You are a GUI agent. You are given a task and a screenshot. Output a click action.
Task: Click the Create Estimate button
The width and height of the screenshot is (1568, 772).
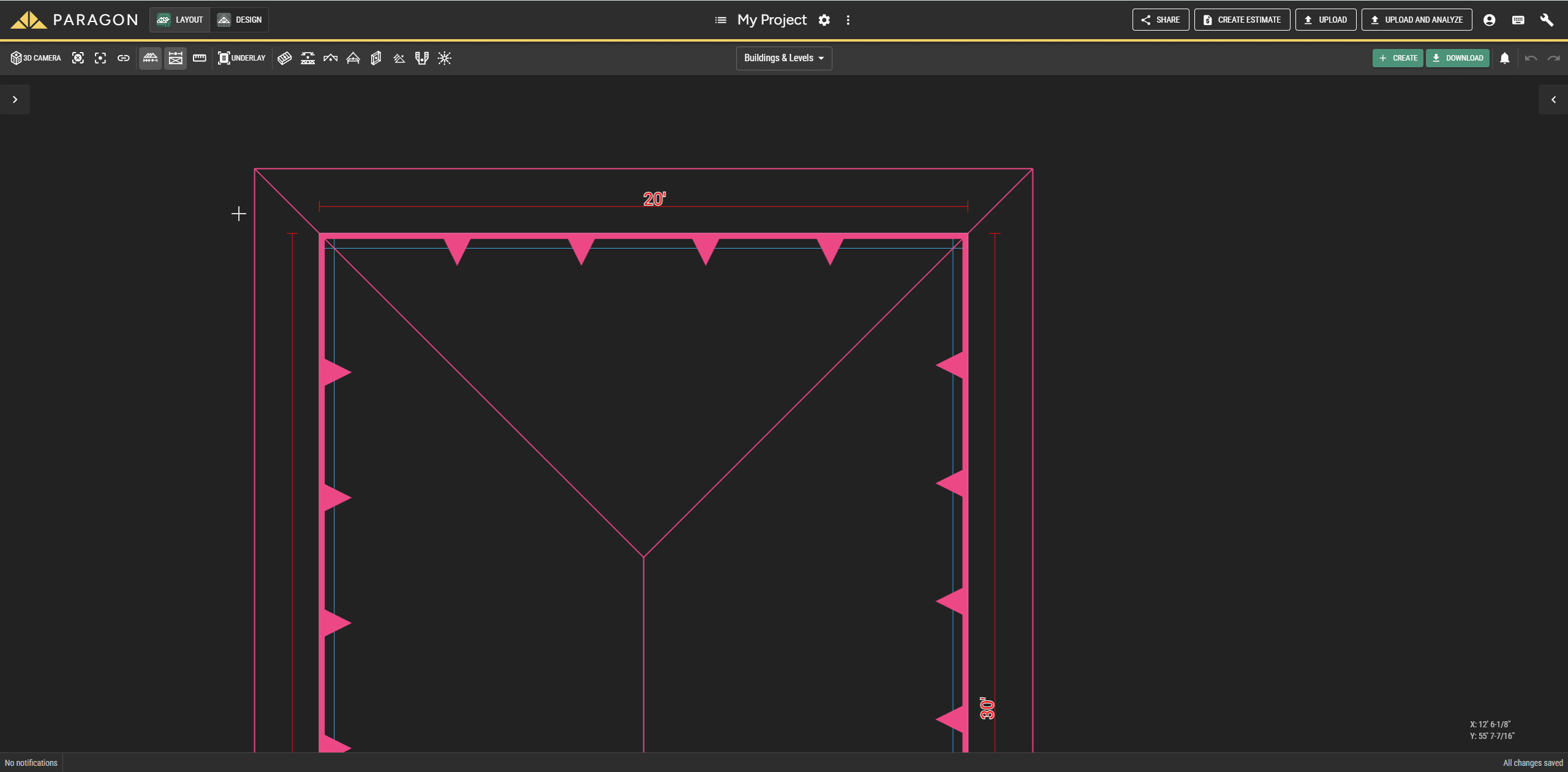[1242, 20]
